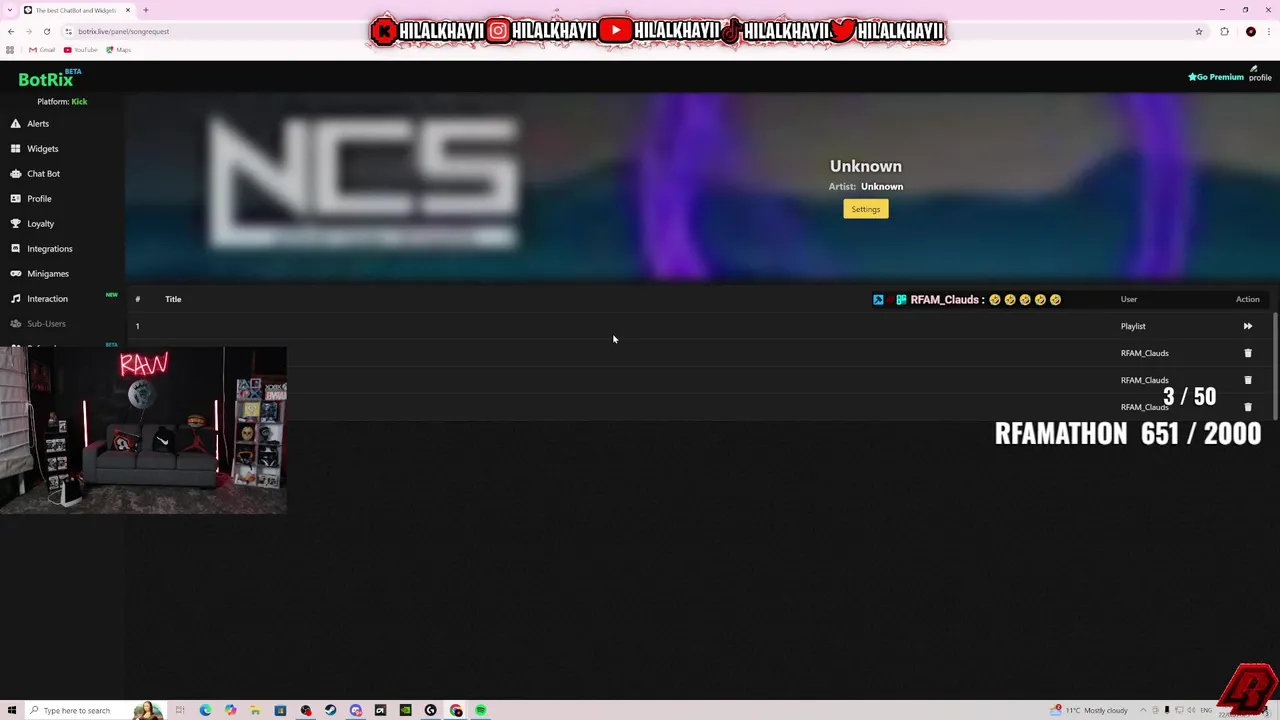The image size is (1280, 720).
Task: Open Steam from the taskbar
Action: [330, 710]
